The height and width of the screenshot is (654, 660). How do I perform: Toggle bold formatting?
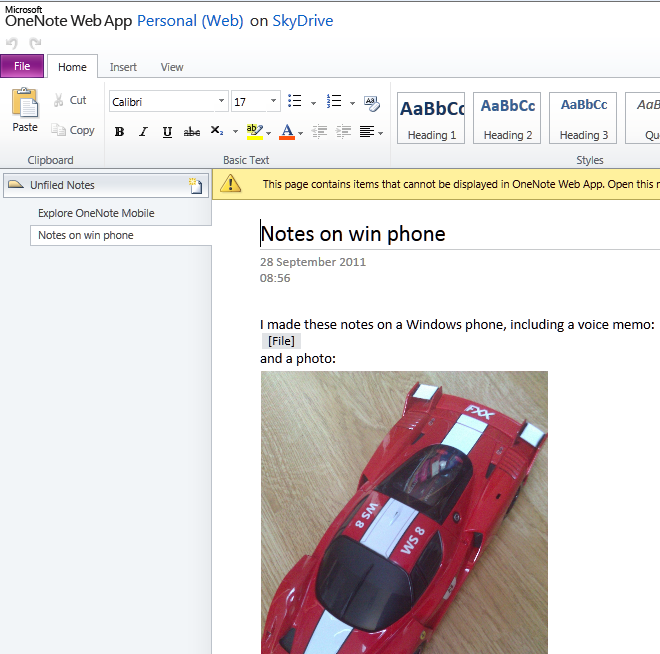point(120,132)
